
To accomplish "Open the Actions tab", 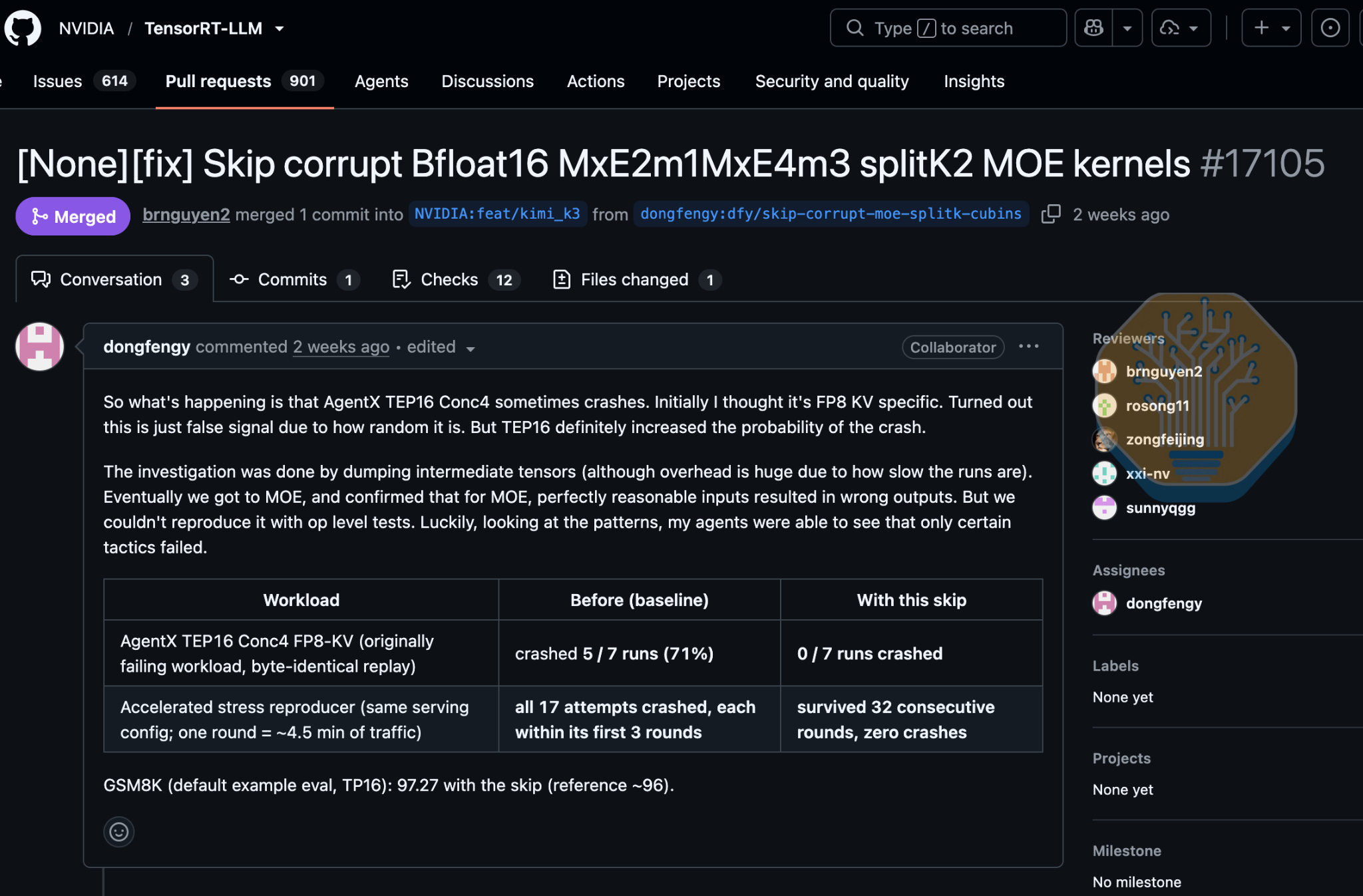I will click(x=596, y=81).
